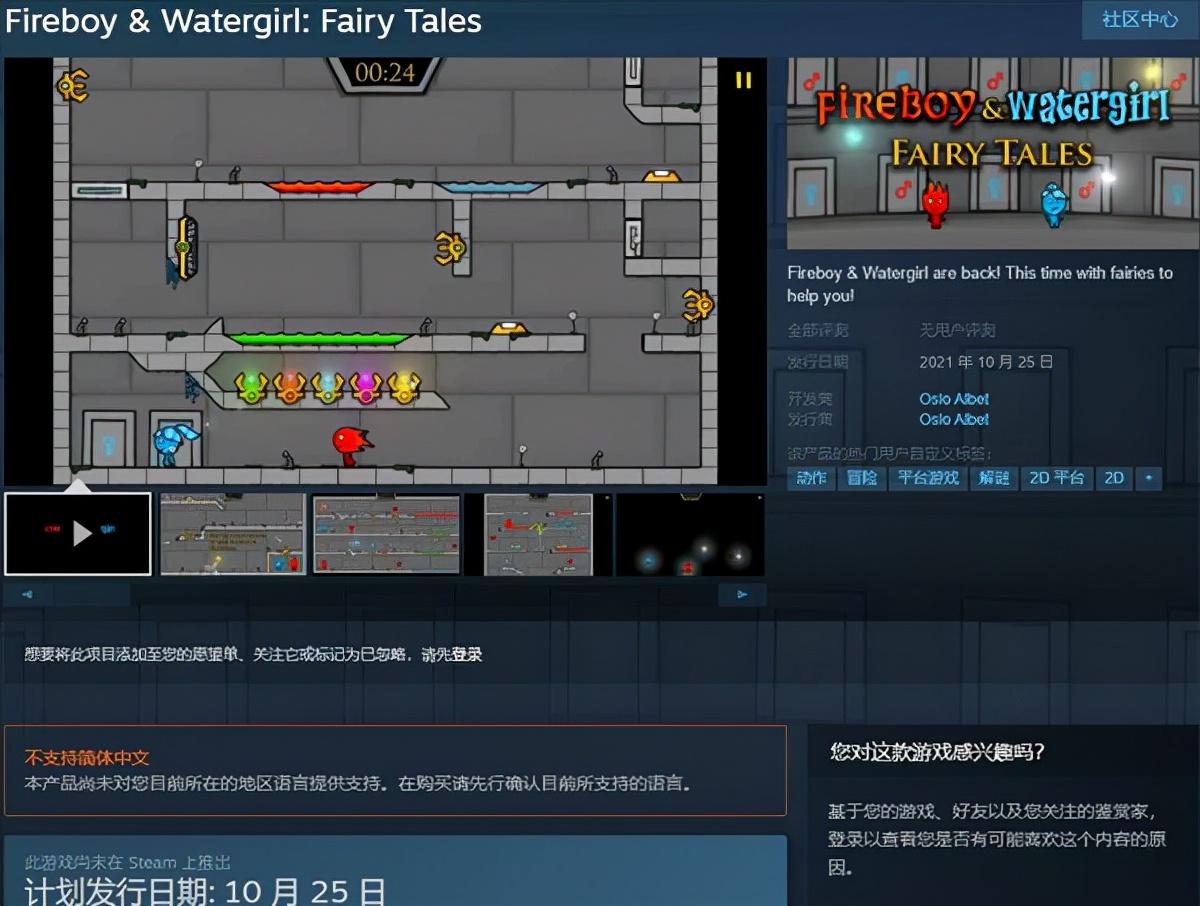Screen dimensions: 1200x906
Task: Select the 冒险 tag
Action: pyautogui.click(x=862, y=478)
